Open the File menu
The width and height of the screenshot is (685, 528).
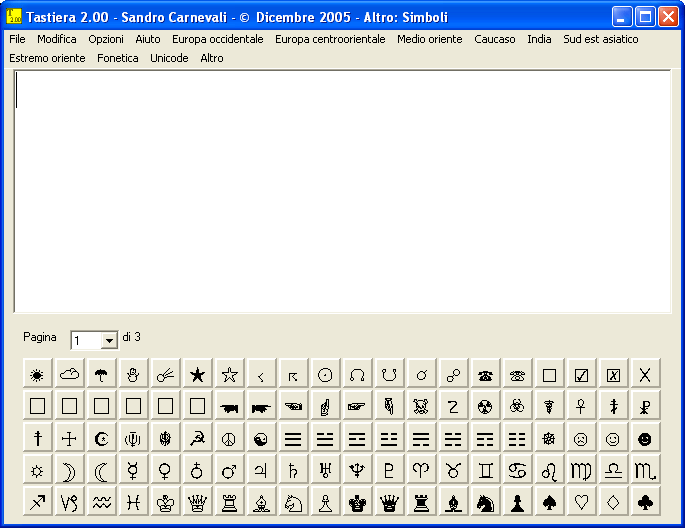pyautogui.click(x=17, y=39)
